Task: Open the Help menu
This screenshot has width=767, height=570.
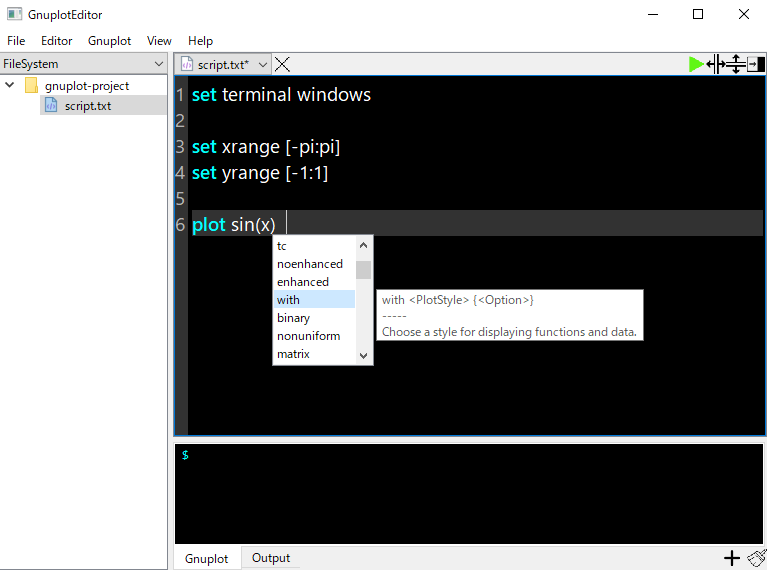Action: pyautogui.click(x=201, y=41)
